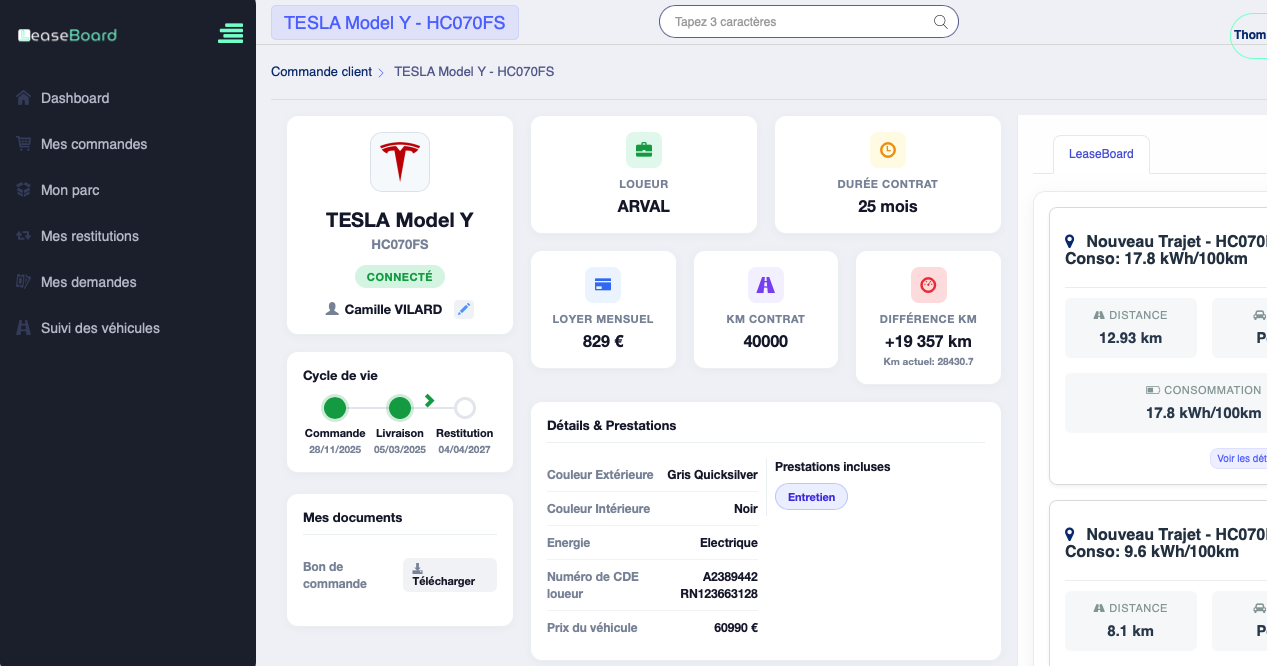Screen dimensions: 1267x666
Task: Click the green briefcase Loueur icon
Action: point(644,150)
